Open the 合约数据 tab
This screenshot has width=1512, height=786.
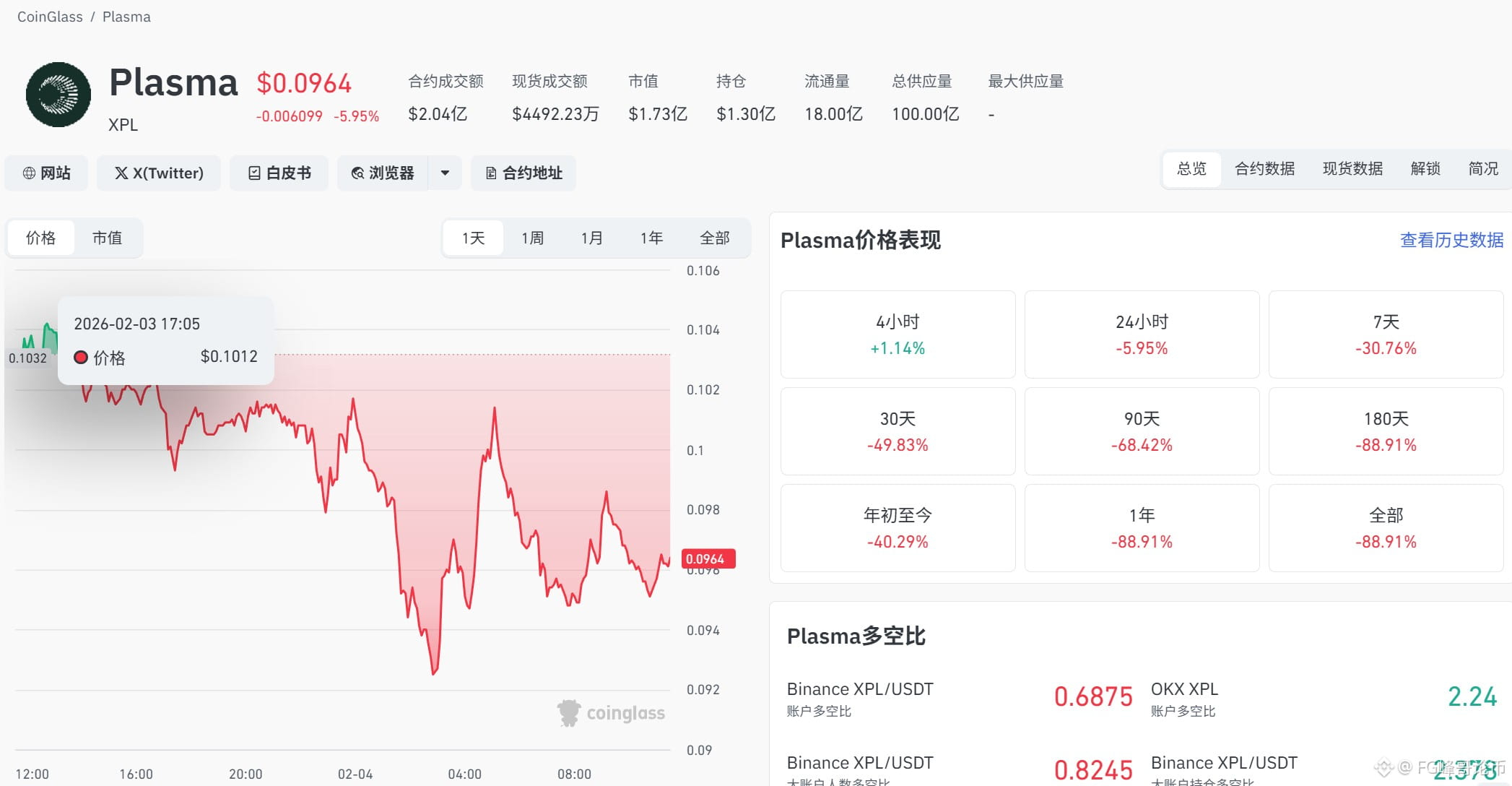coord(1264,169)
